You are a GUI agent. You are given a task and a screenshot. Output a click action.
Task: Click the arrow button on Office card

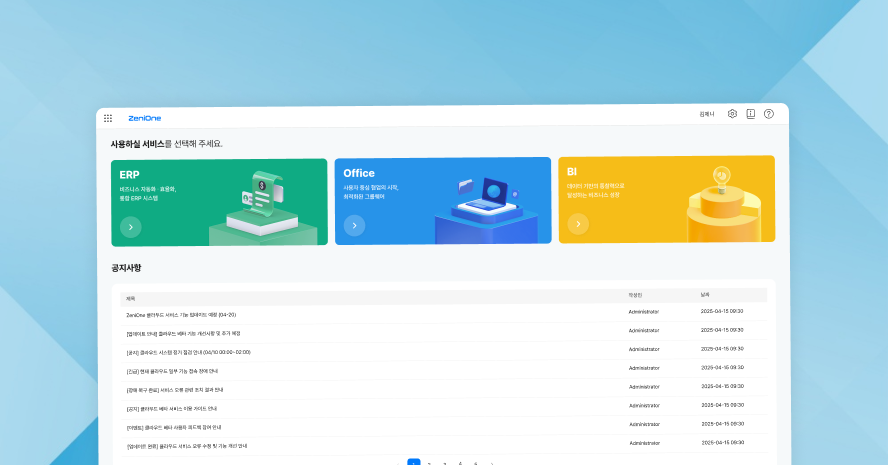pos(355,225)
